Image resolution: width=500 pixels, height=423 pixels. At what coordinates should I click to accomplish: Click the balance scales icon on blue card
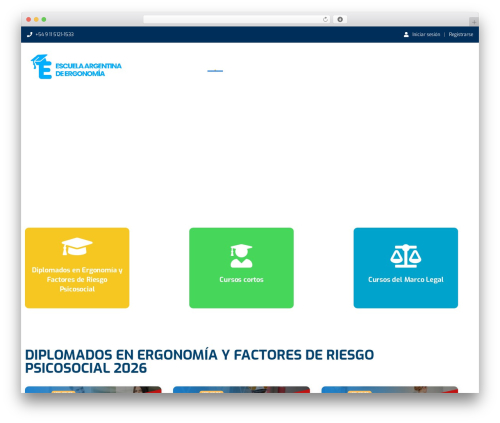point(406,256)
